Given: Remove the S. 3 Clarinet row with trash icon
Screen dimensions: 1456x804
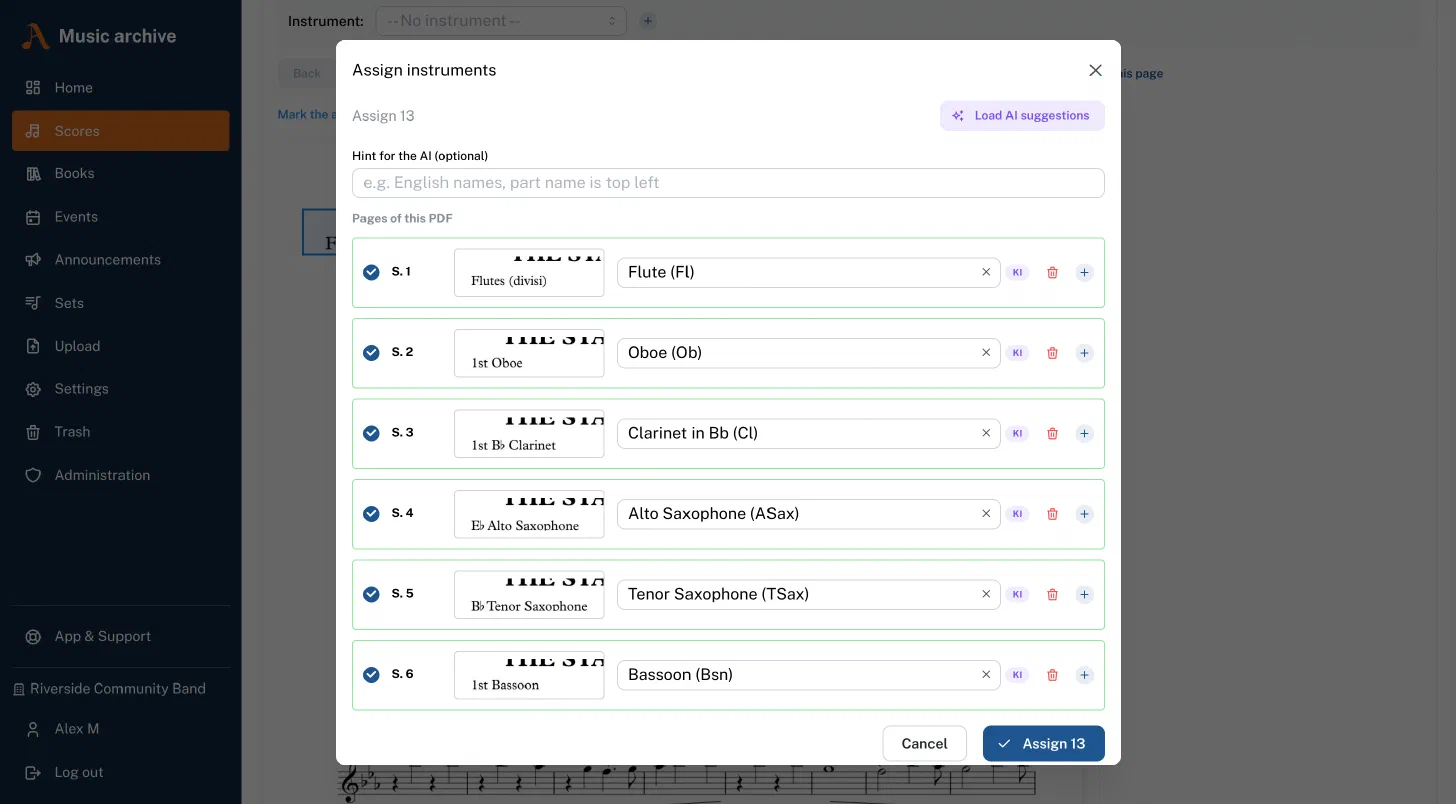Looking at the screenshot, I should (x=1052, y=434).
